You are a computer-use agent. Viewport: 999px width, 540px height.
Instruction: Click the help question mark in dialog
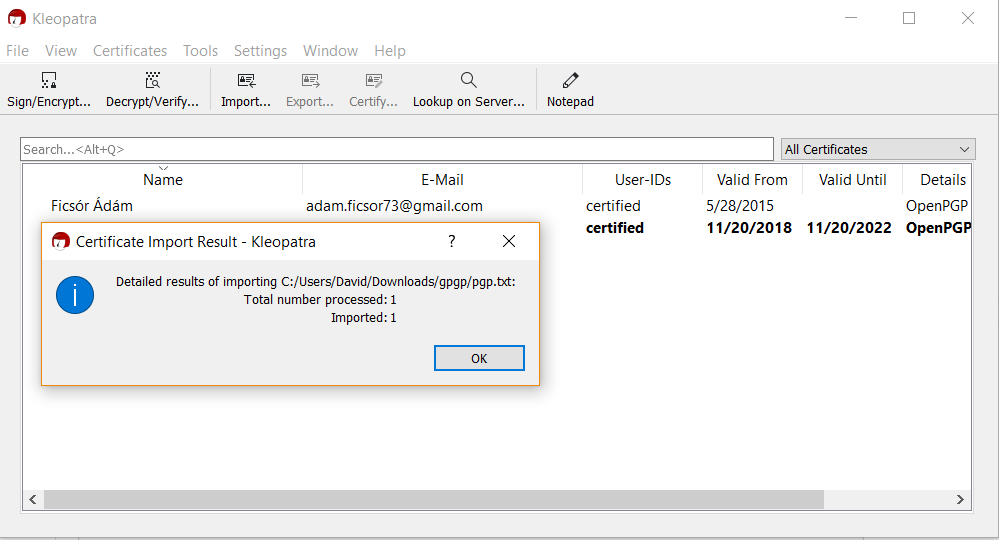(452, 241)
